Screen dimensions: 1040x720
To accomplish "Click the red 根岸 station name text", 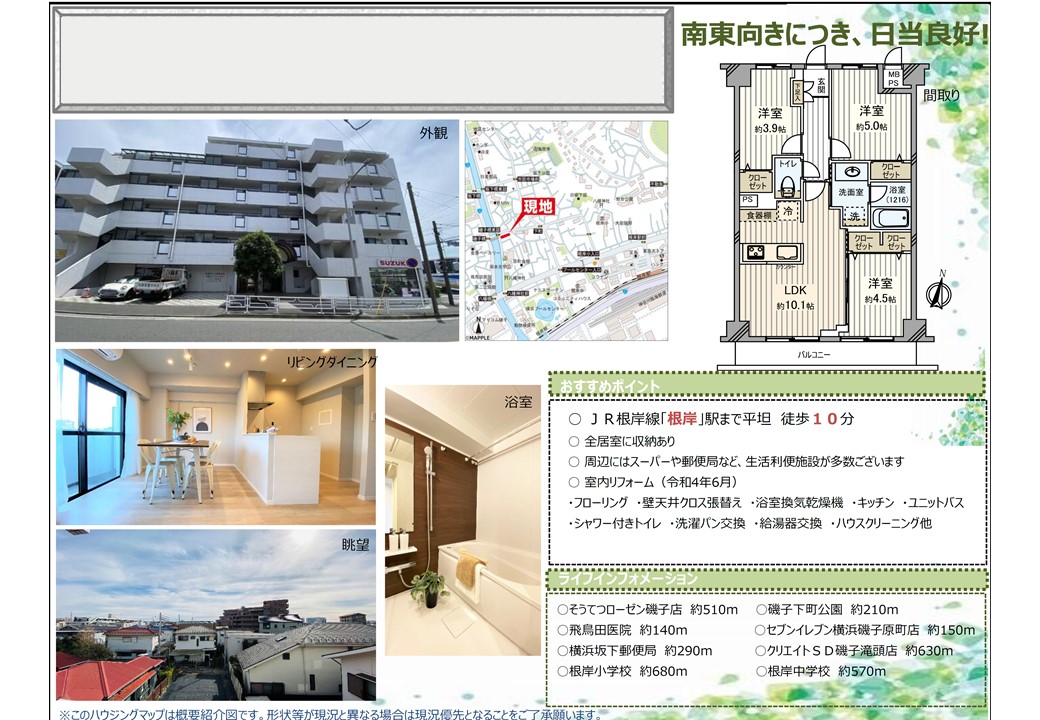I will [x=681, y=419].
